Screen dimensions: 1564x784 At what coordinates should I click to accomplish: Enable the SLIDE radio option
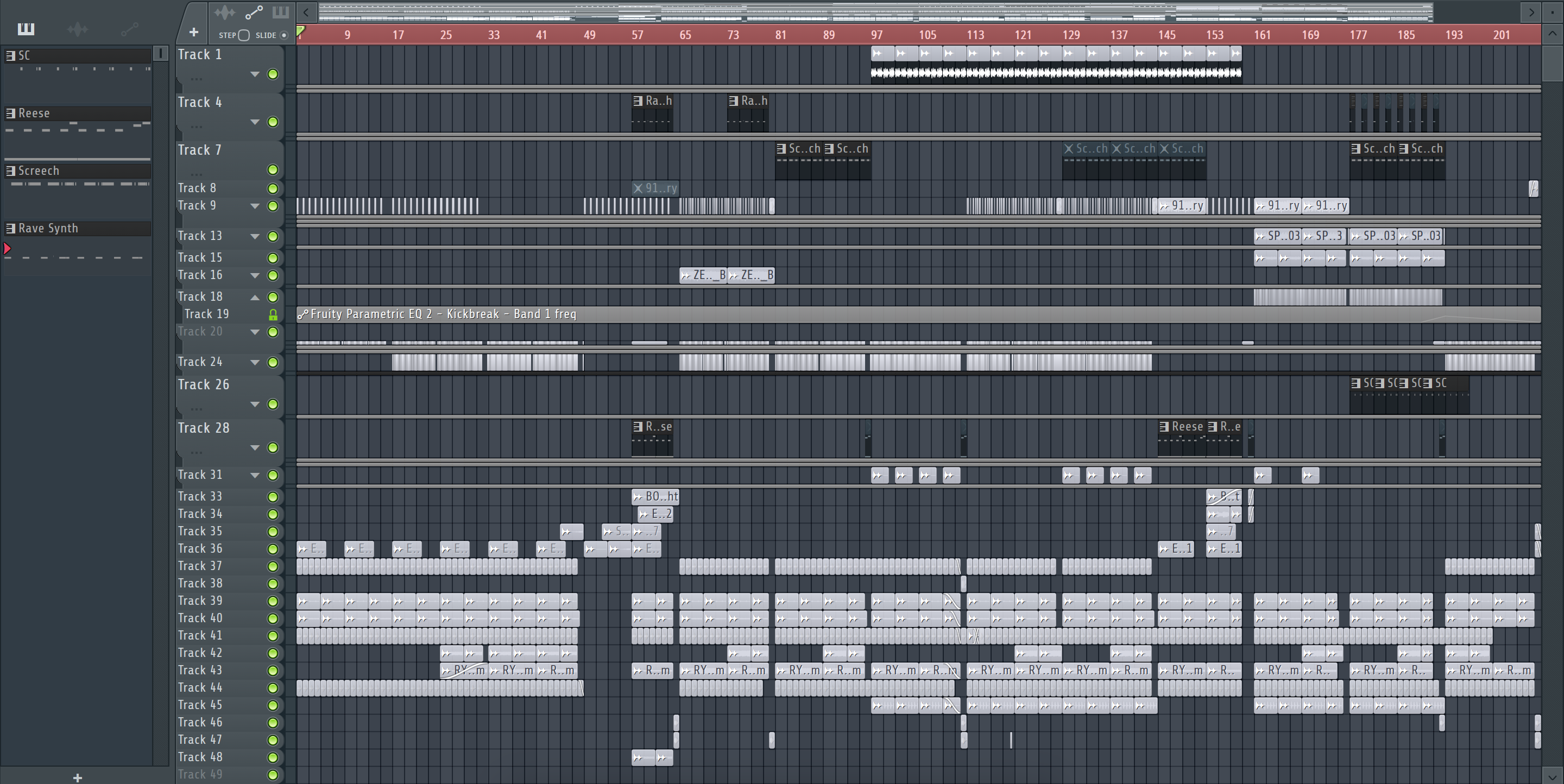(x=283, y=35)
